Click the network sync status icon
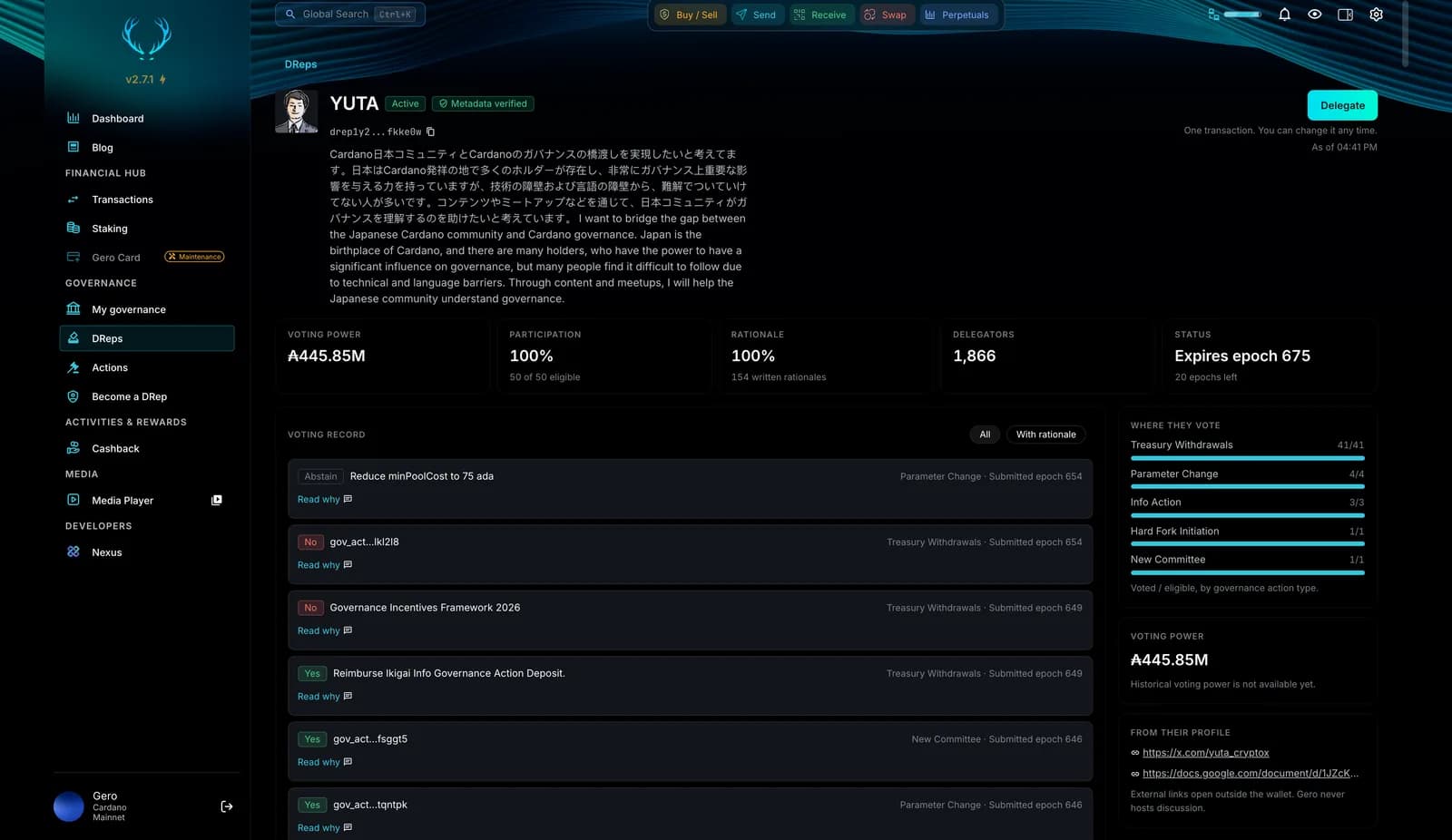 [1213, 15]
